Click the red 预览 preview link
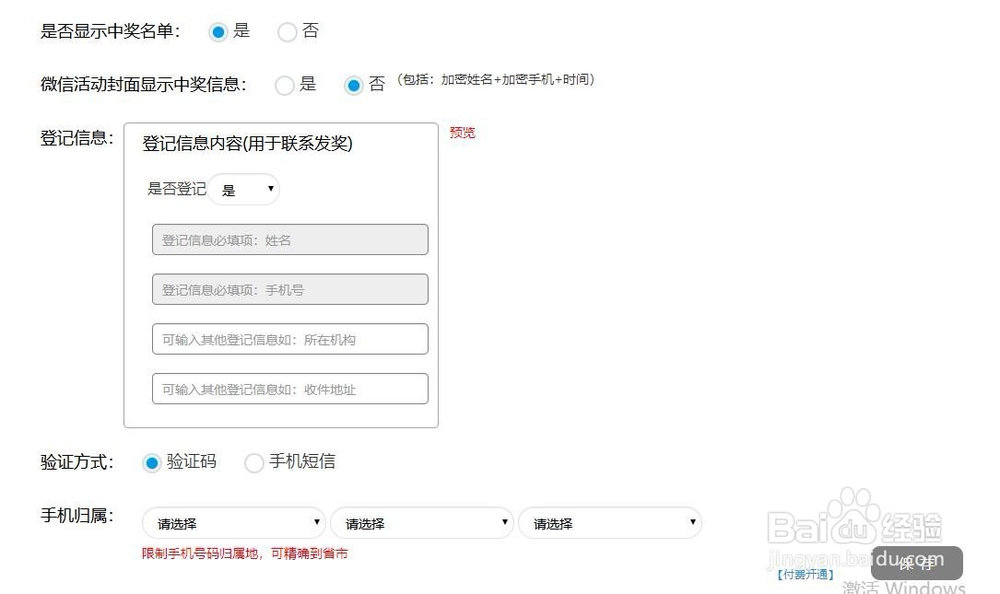The width and height of the screenshot is (1000, 594). pyautogui.click(x=461, y=133)
